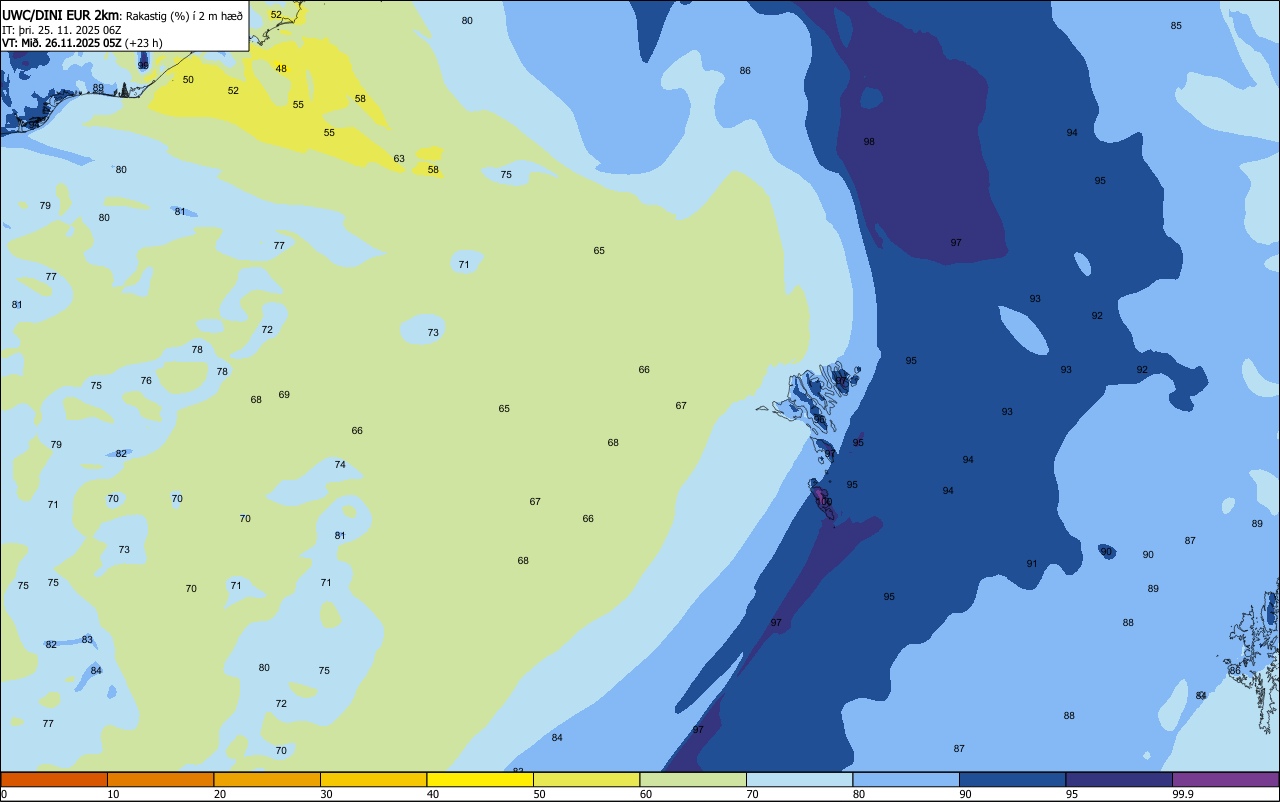
Task: Click the 60–70 light green legend swatch
Action: tap(693, 779)
